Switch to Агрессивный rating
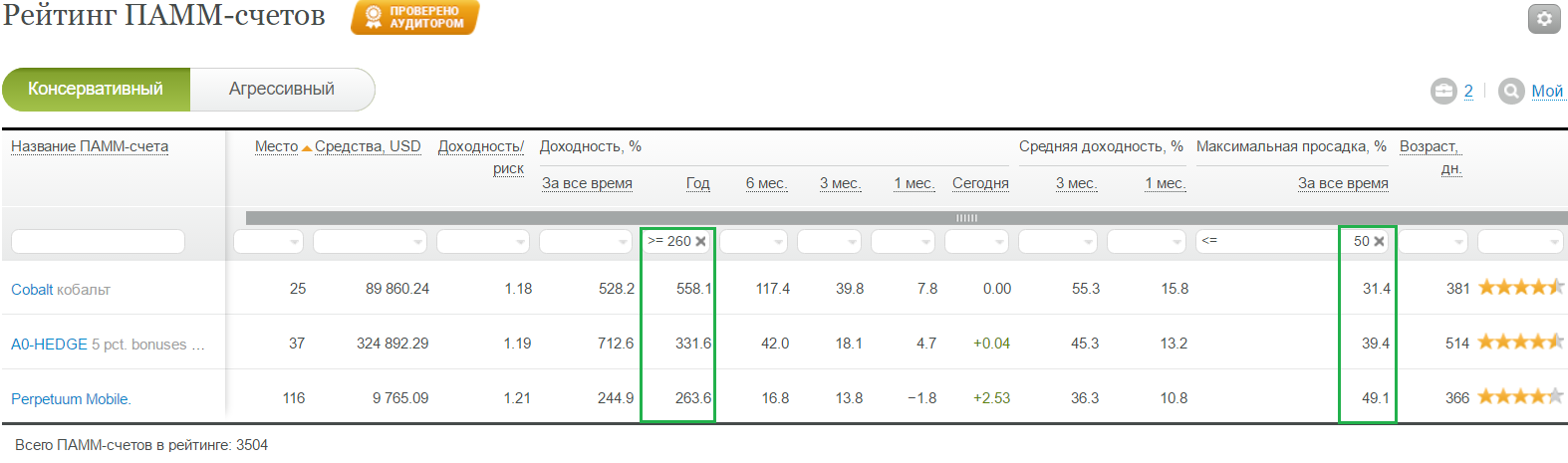The height and width of the screenshot is (463, 1568). pos(282,89)
